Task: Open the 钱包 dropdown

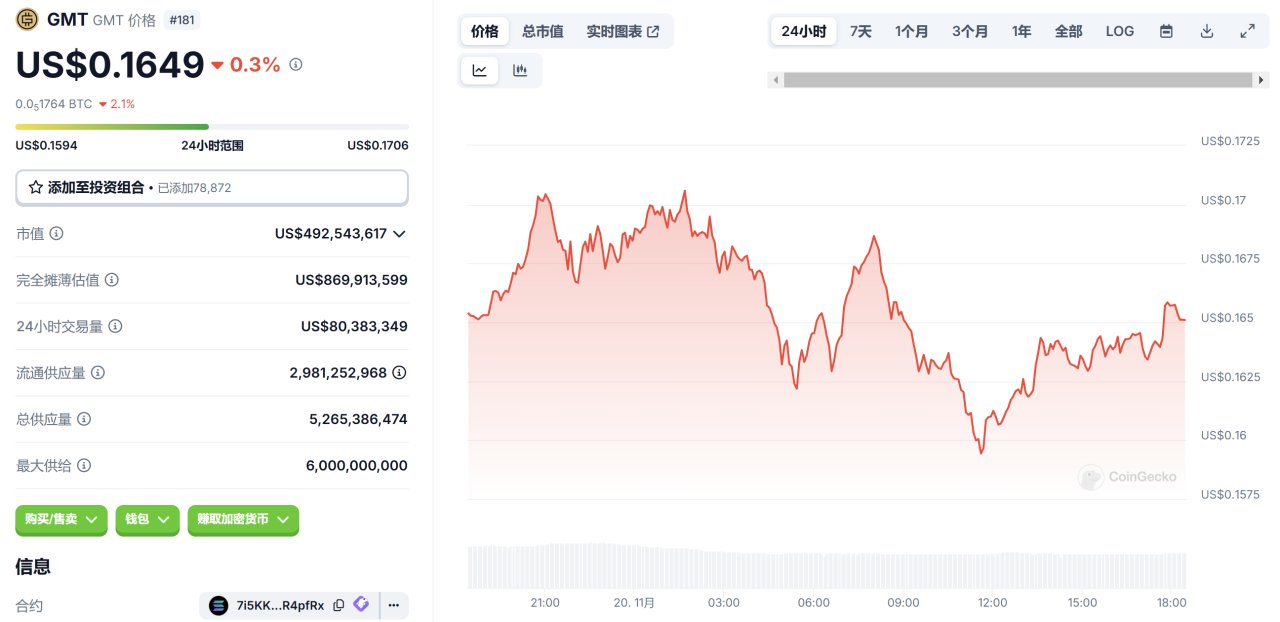Action: (148, 520)
